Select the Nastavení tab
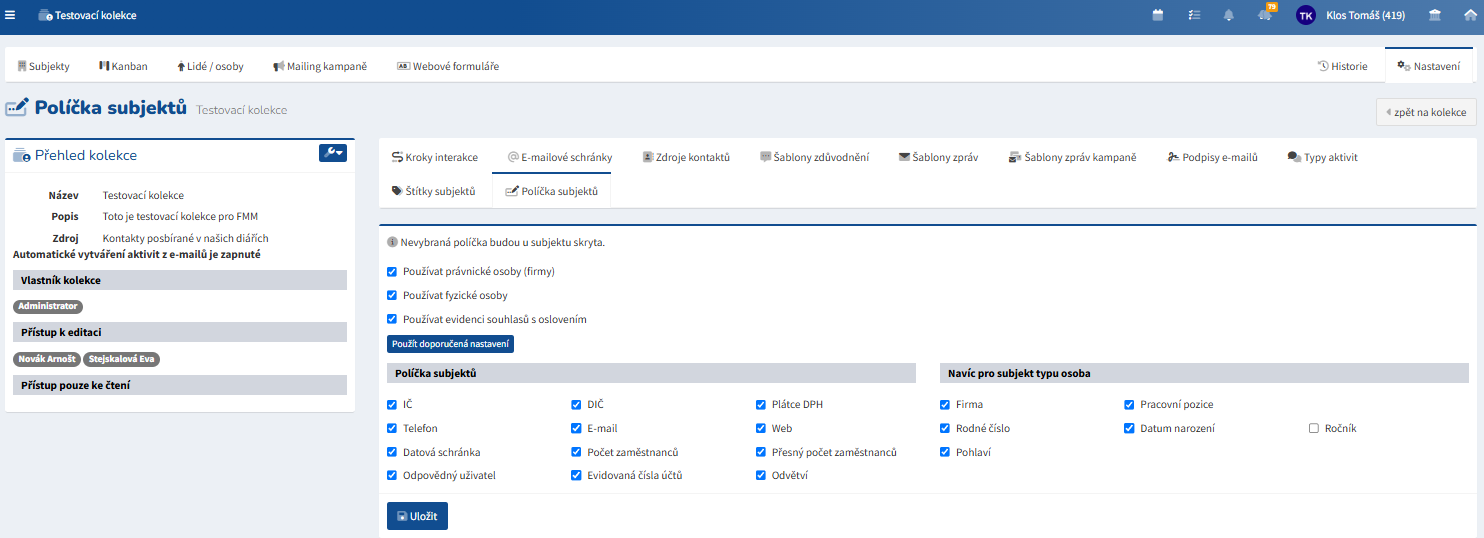The height and width of the screenshot is (538, 1484). (1428, 66)
